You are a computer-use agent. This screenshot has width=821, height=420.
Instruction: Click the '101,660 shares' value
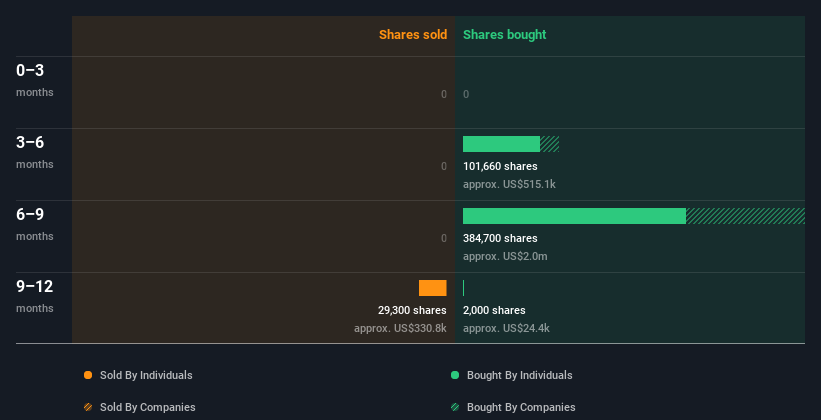click(500, 167)
